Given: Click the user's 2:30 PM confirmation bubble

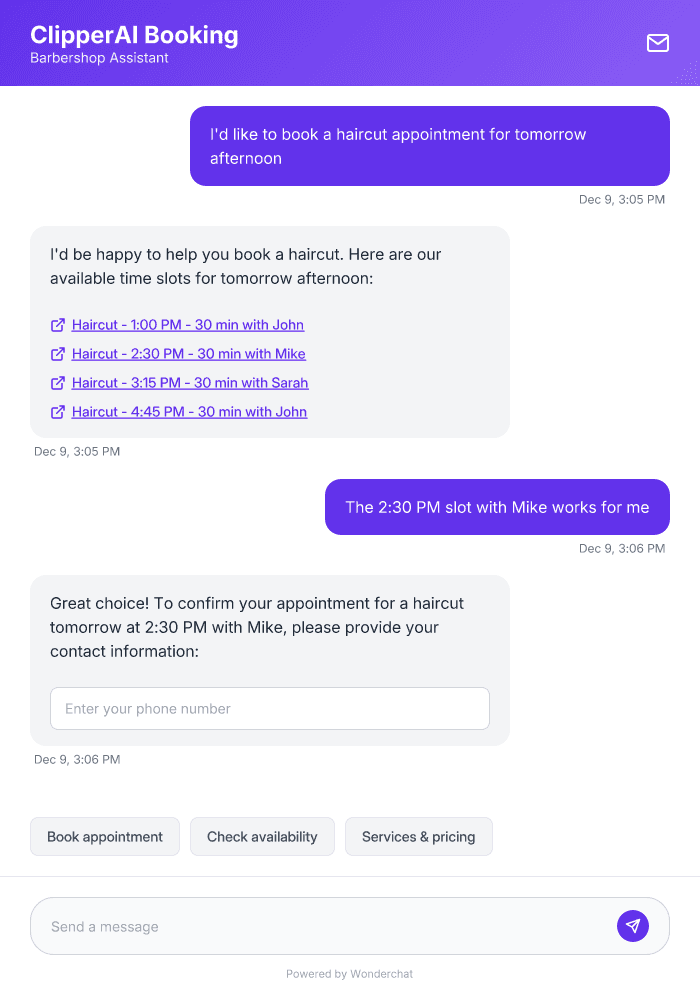Looking at the screenshot, I should [497, 507].
